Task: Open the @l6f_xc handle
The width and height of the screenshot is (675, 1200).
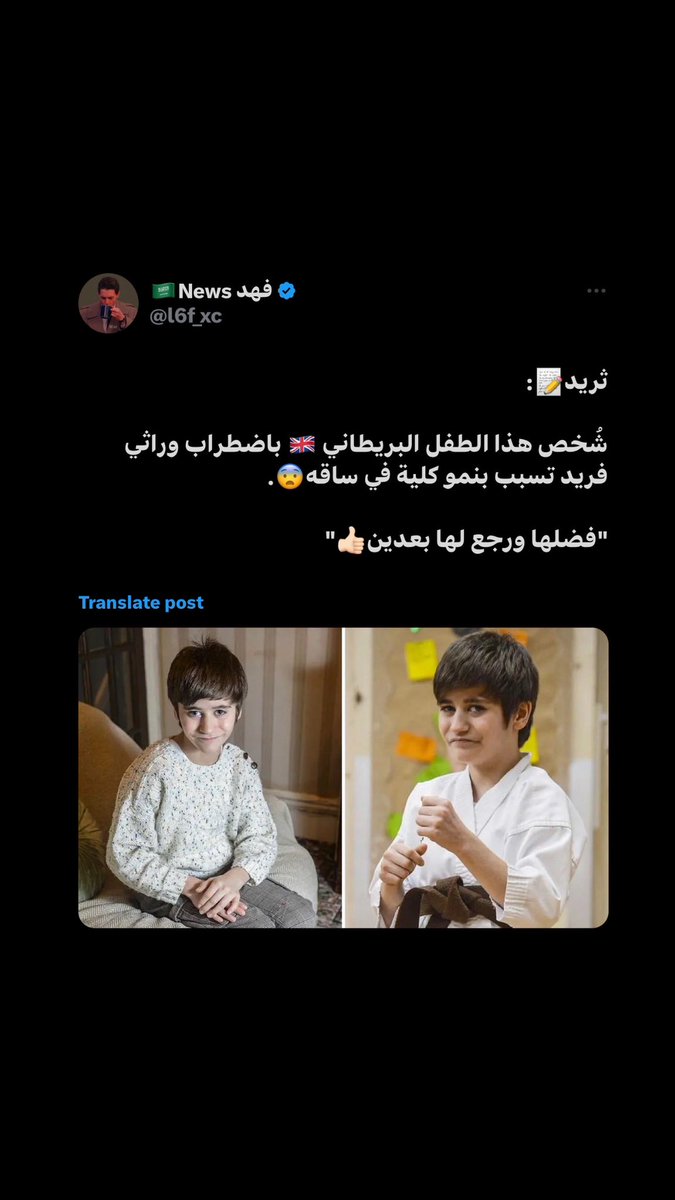Action: pyautogui.click(x=186, y=316)
